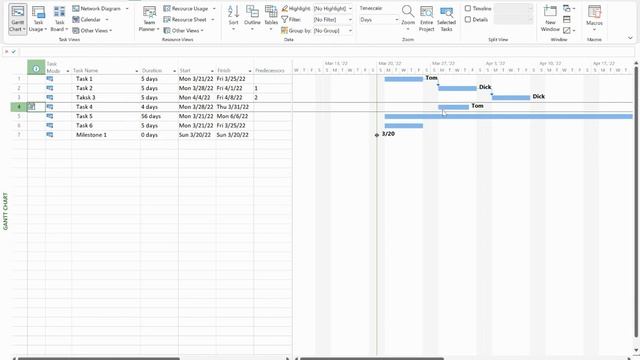Enable the Timeline checkbox
This screenshot has height=360, width=640.
click(468, 9)
